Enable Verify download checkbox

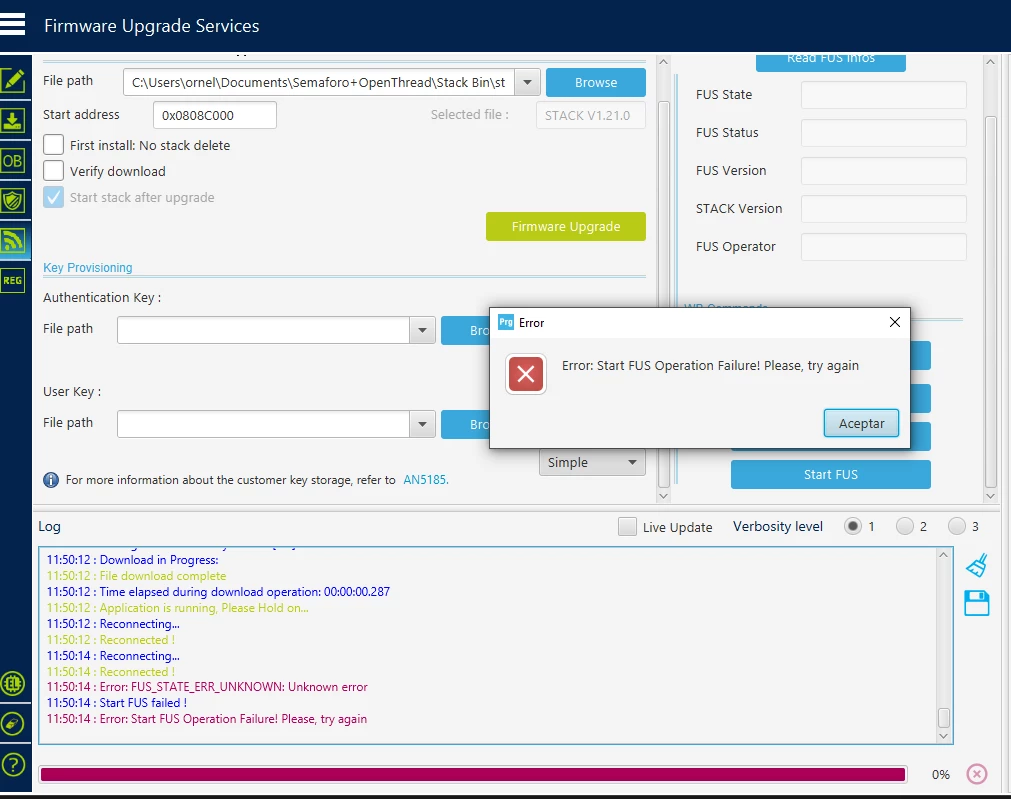(54, 171)
